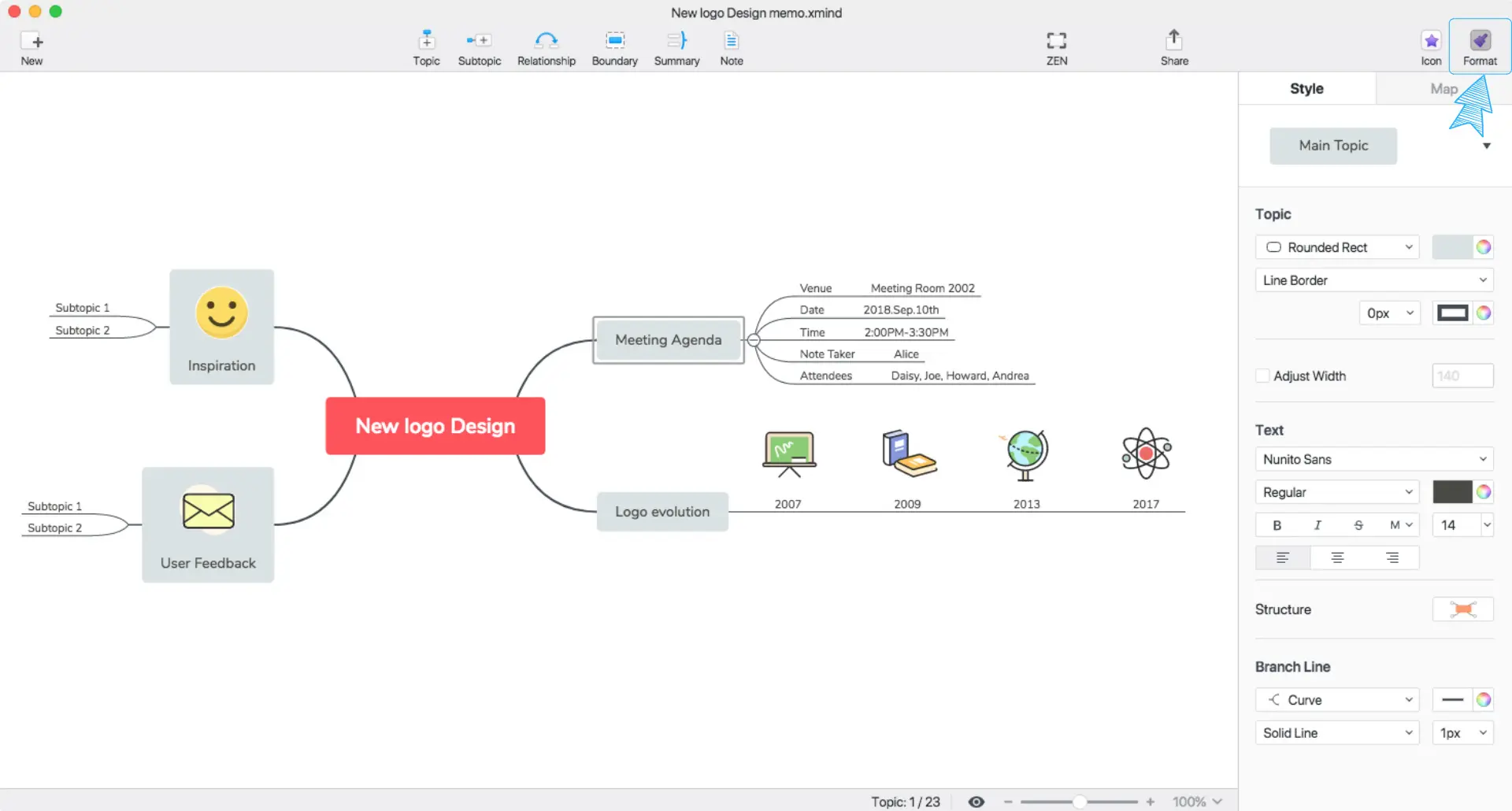1512x811 pixels.
Task: Insert a Boundary around topics
Action: (614, 48)
